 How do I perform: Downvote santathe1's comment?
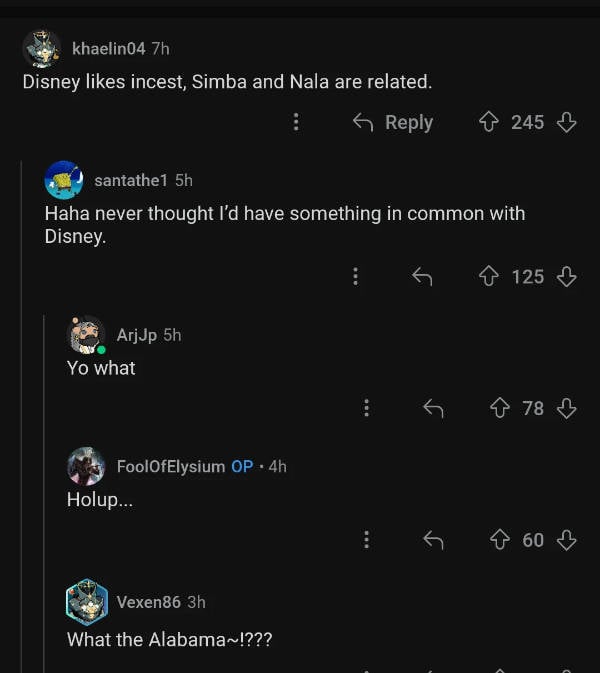pos(567,276)
